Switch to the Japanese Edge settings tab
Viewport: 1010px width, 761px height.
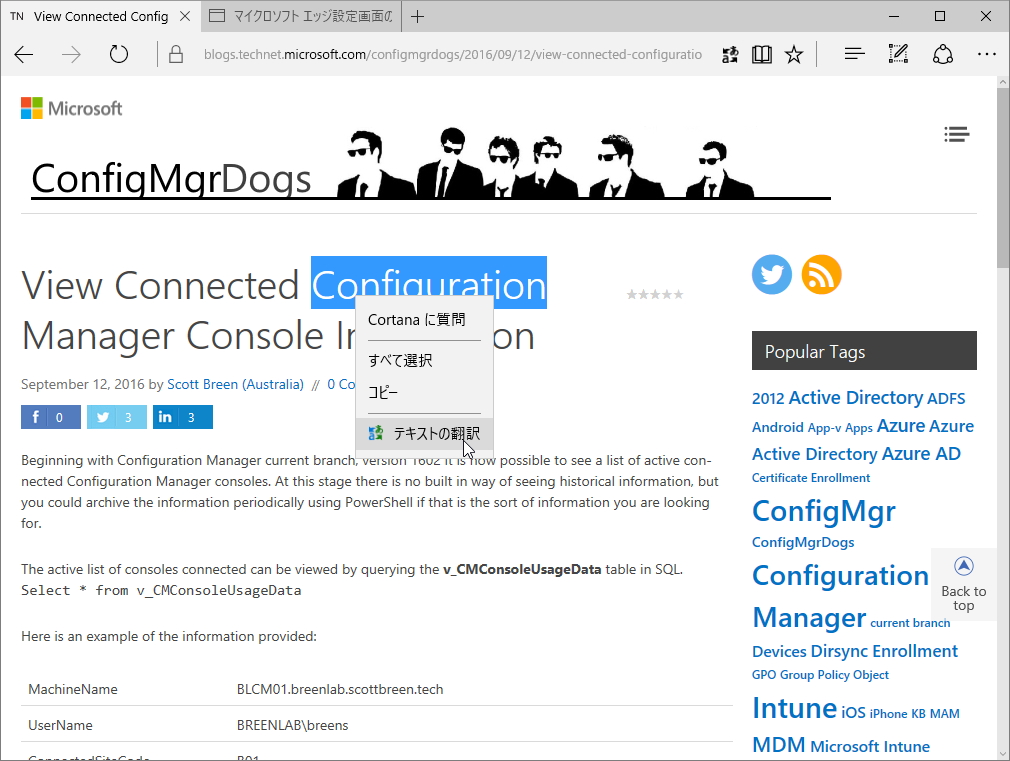pos(301,16)
